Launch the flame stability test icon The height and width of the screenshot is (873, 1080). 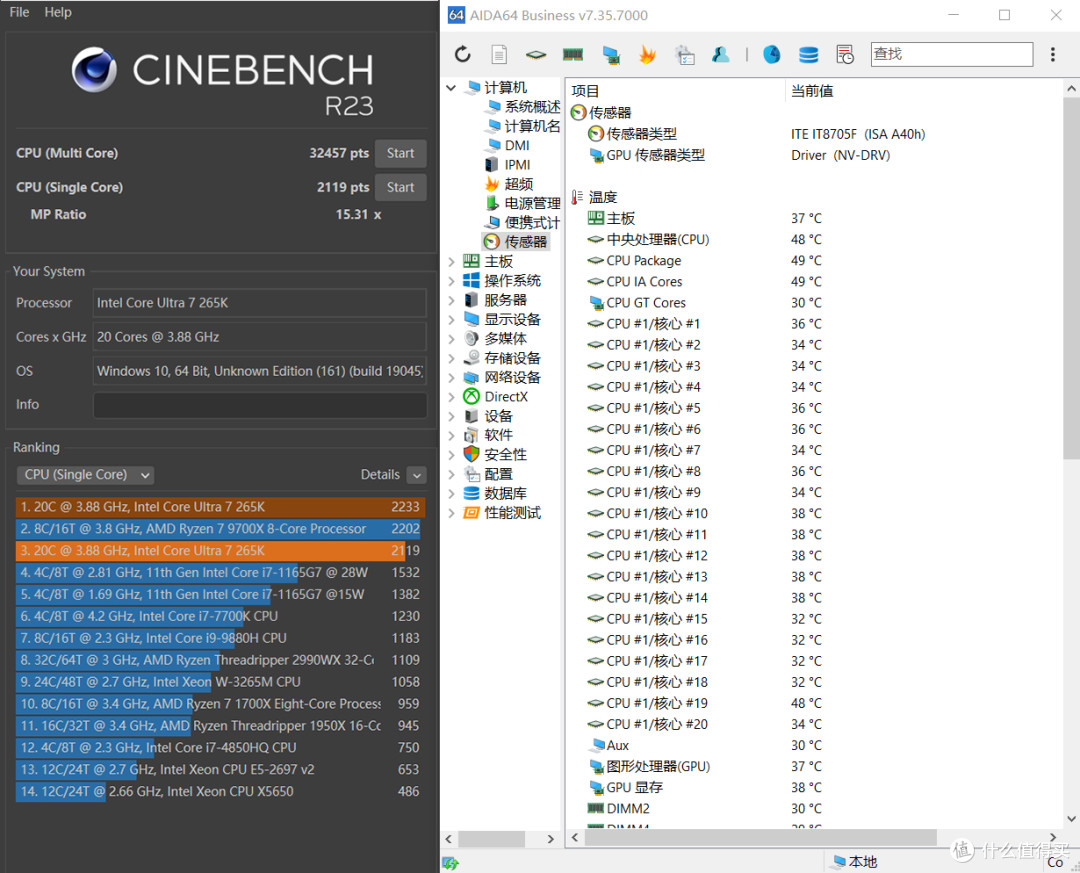click(647, 54)
